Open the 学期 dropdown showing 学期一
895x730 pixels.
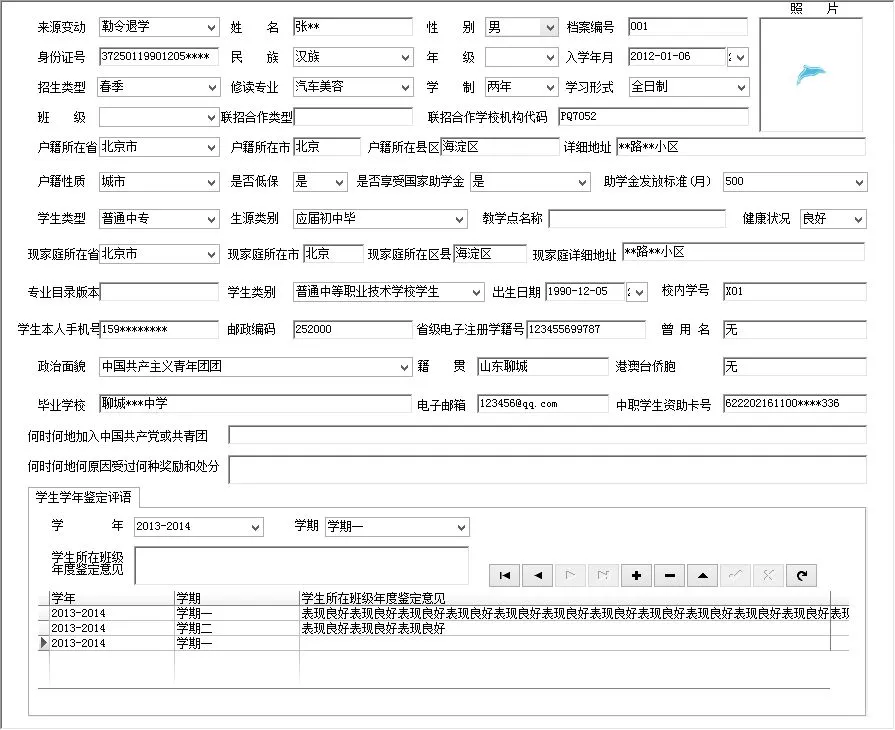pos(461,527)
